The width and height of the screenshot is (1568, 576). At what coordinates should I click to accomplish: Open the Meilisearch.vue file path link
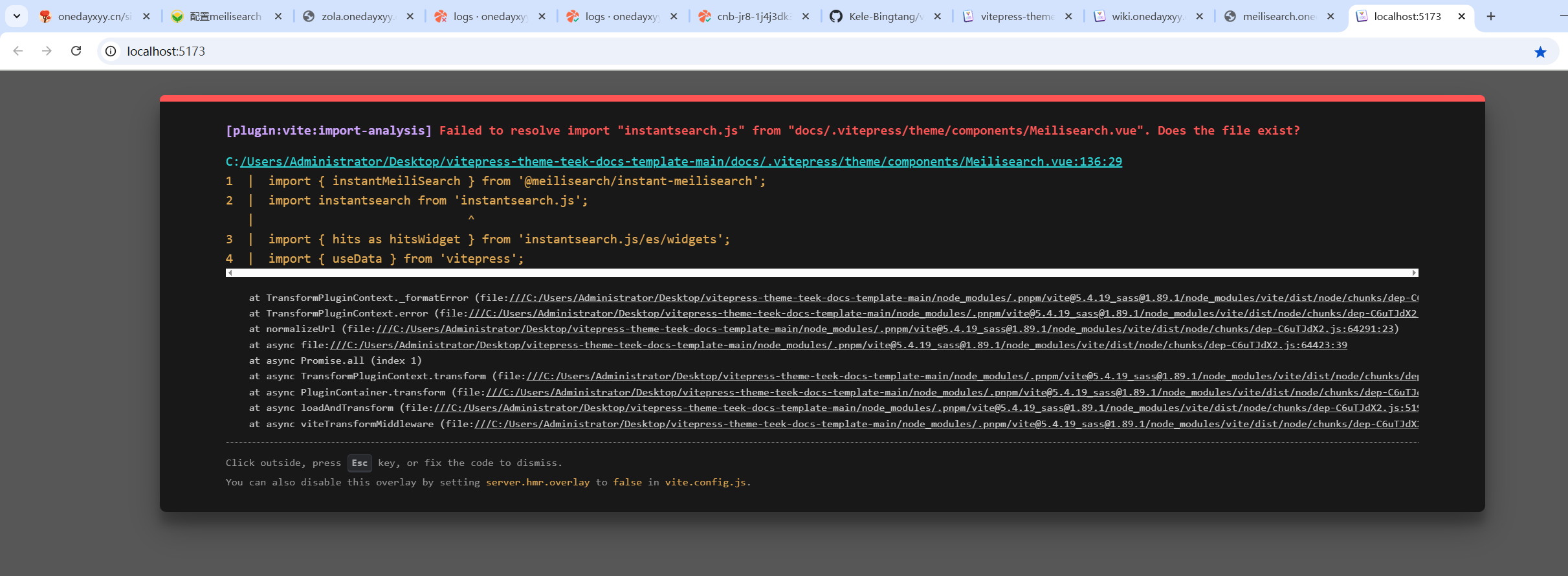click(681, 162)
